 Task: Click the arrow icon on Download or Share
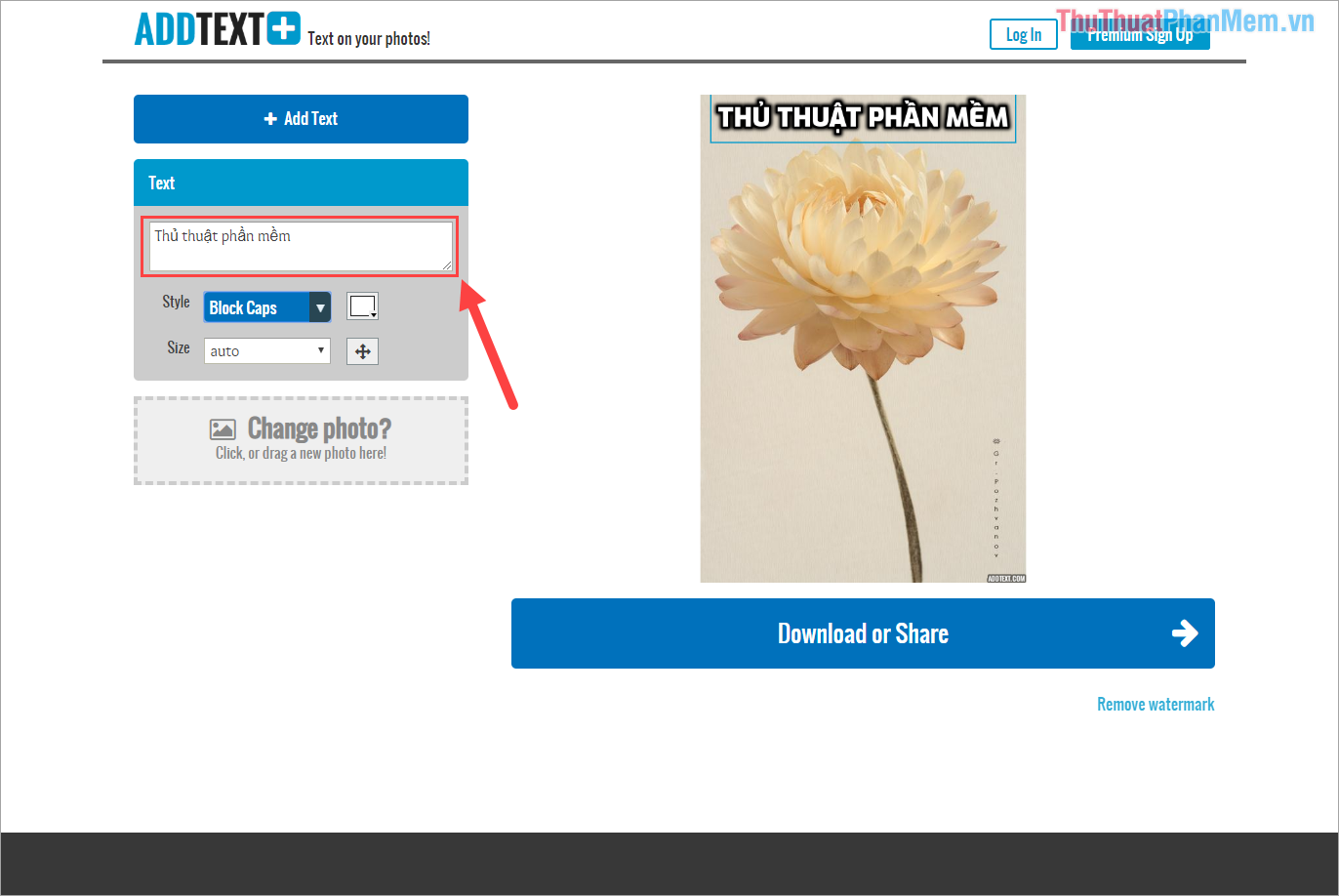(1184, 633)
